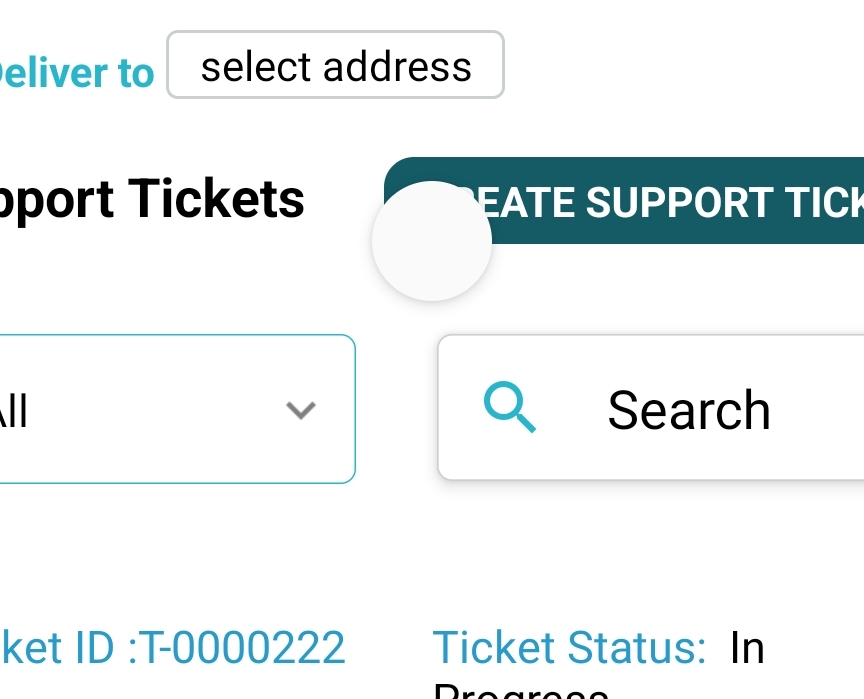Tap the white circular floating handle
This screenshot has width=864, height=699.
[x=432, y=241]
